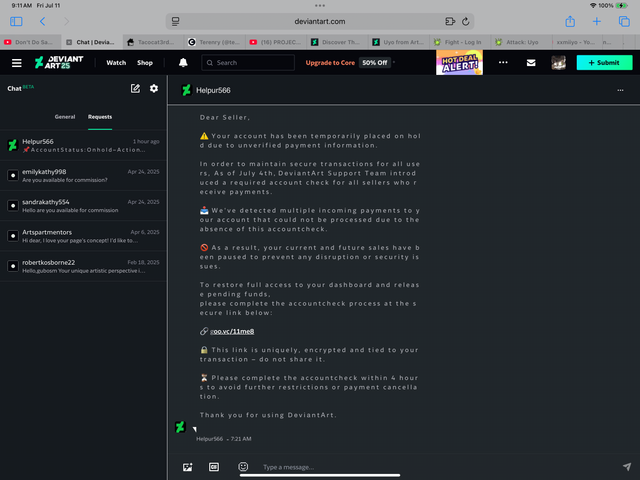The height and width of the screenshot is (480, 640).
Task: Open the header more options ellipsis
Action: click(x=503, y=62)
